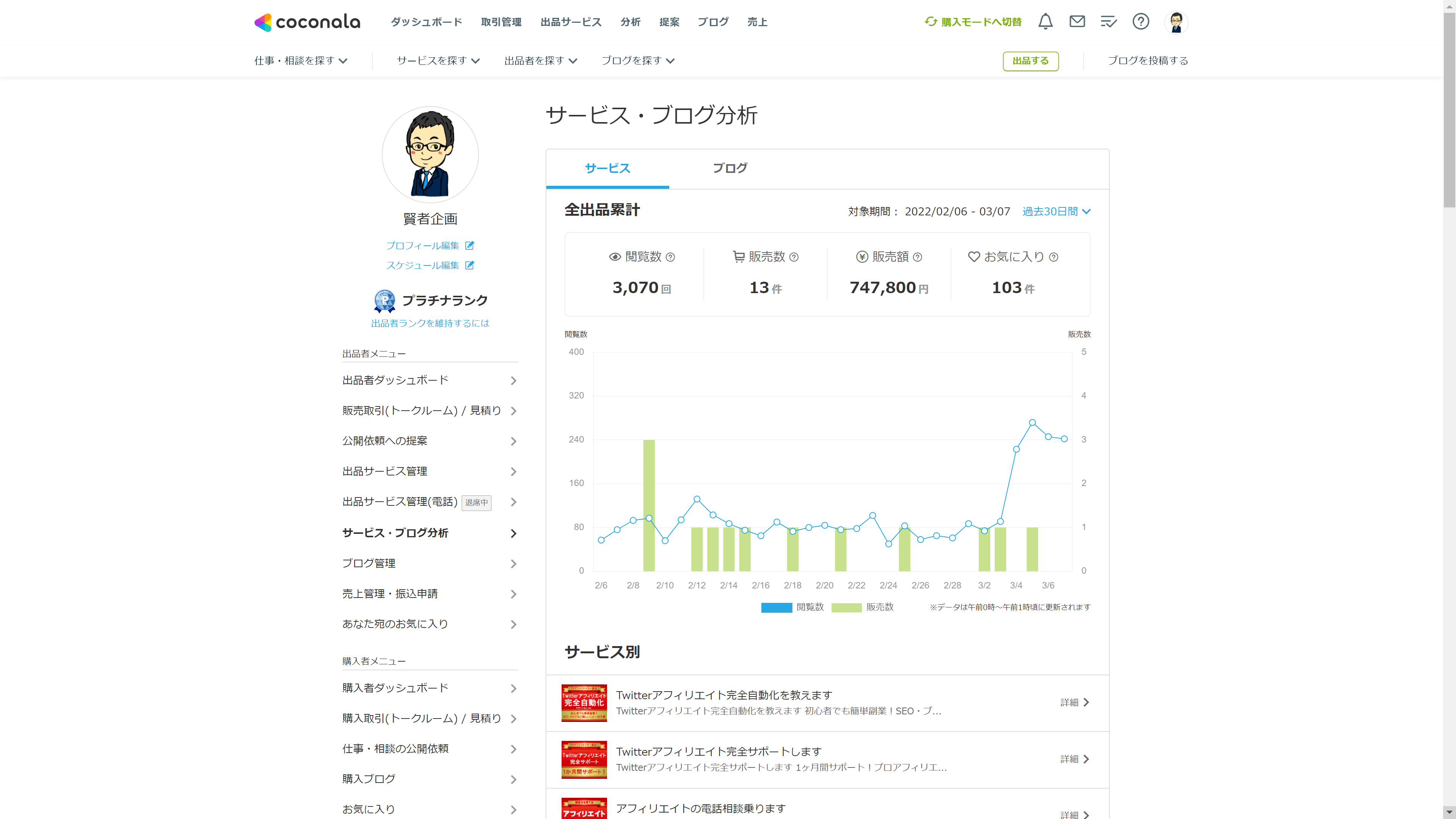Click the task list check icon

tap(1108, 22)
